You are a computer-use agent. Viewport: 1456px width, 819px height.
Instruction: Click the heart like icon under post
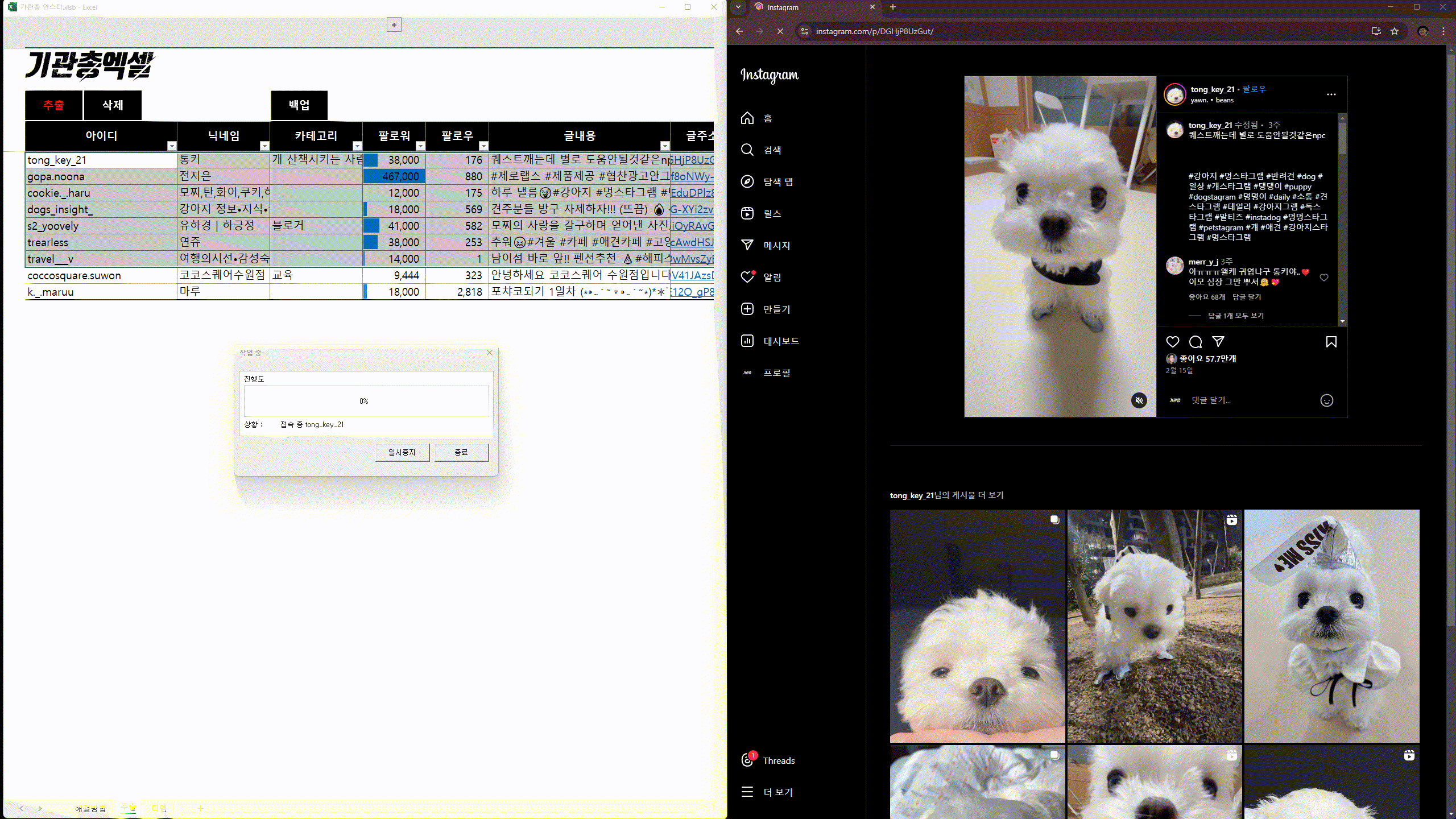1172,342
